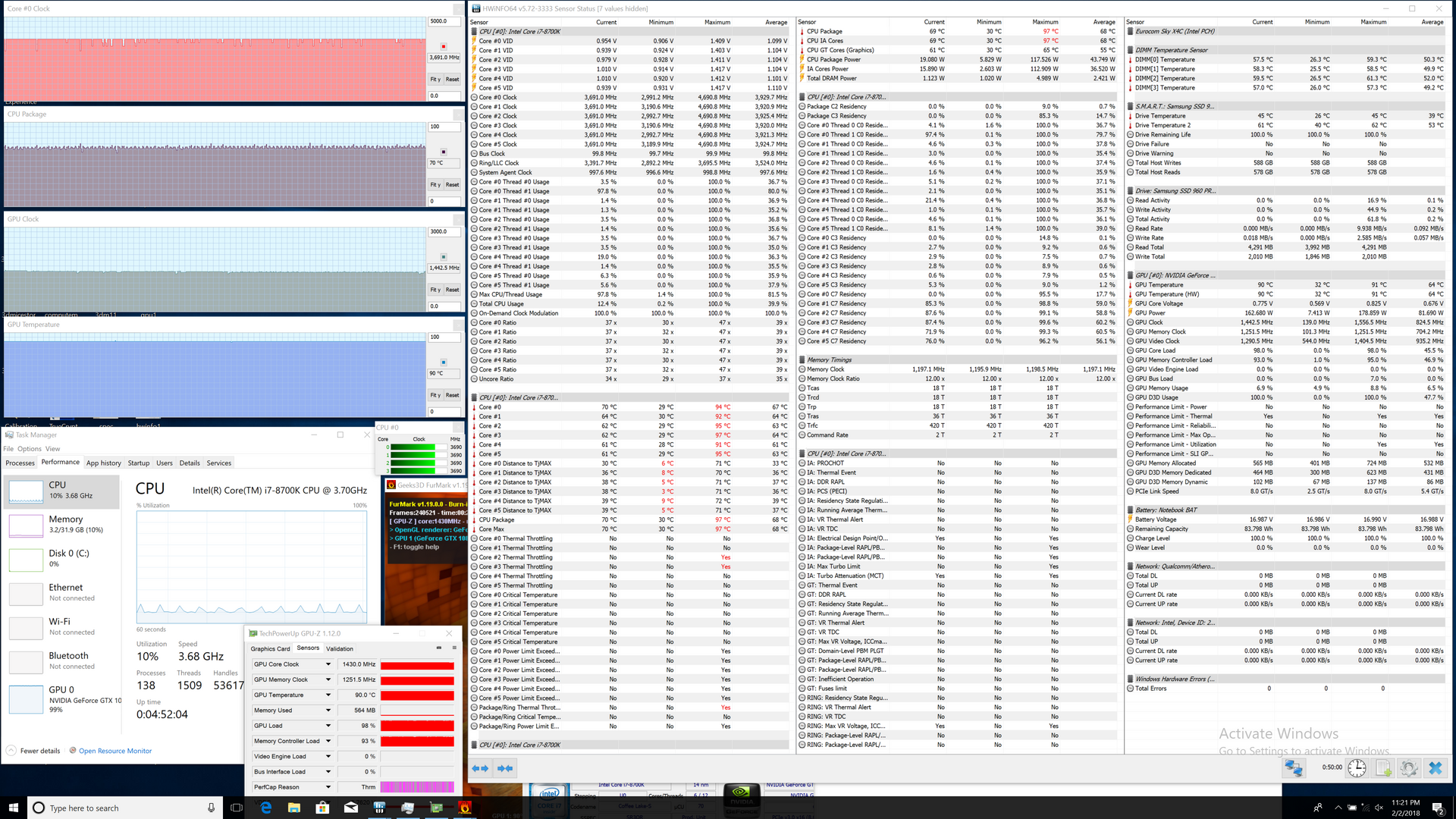Click HWiNFO blue X close sensors icon

coord(1435,767)
